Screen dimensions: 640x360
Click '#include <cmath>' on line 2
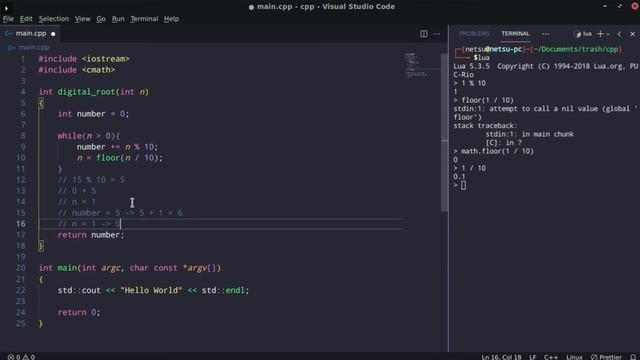pos(77,70)
